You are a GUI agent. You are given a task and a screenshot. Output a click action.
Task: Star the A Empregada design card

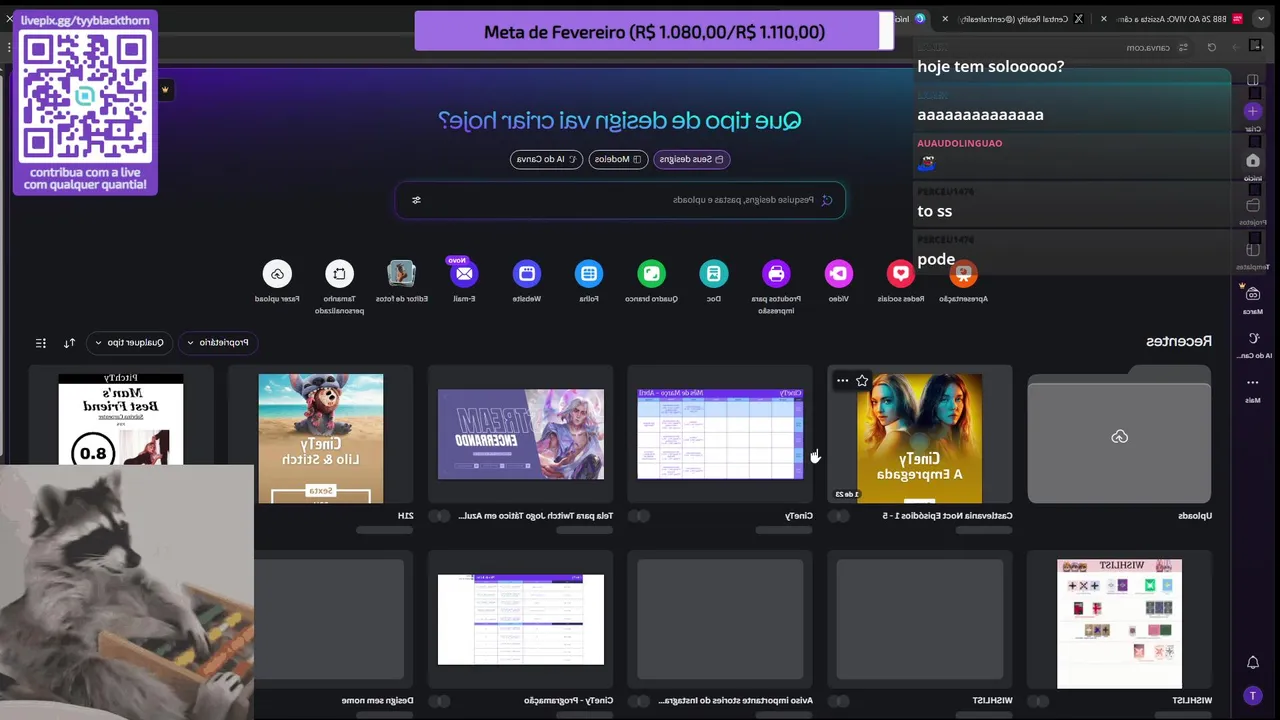coord(862,380)
